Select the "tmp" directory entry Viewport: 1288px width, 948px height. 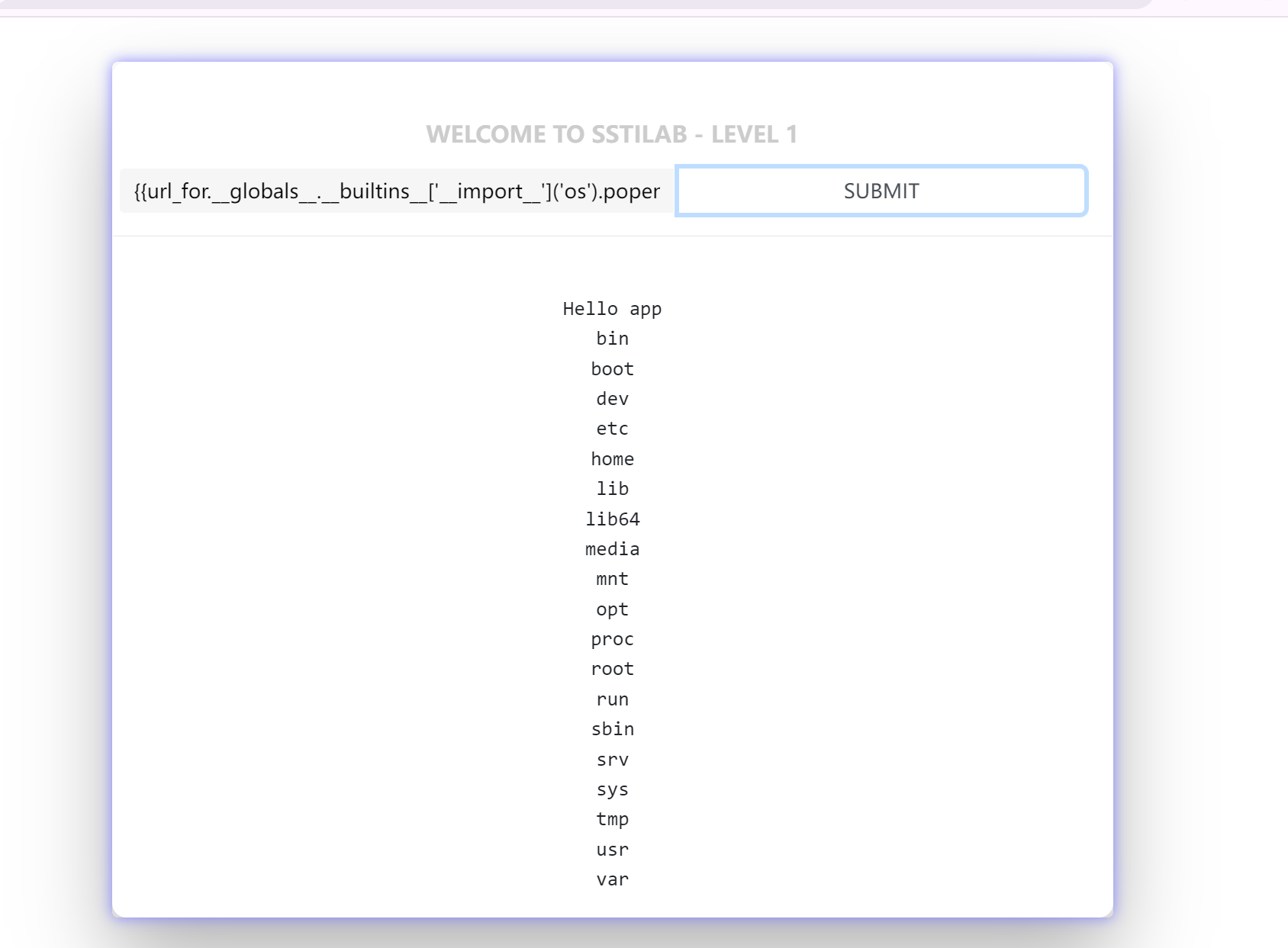612,819
